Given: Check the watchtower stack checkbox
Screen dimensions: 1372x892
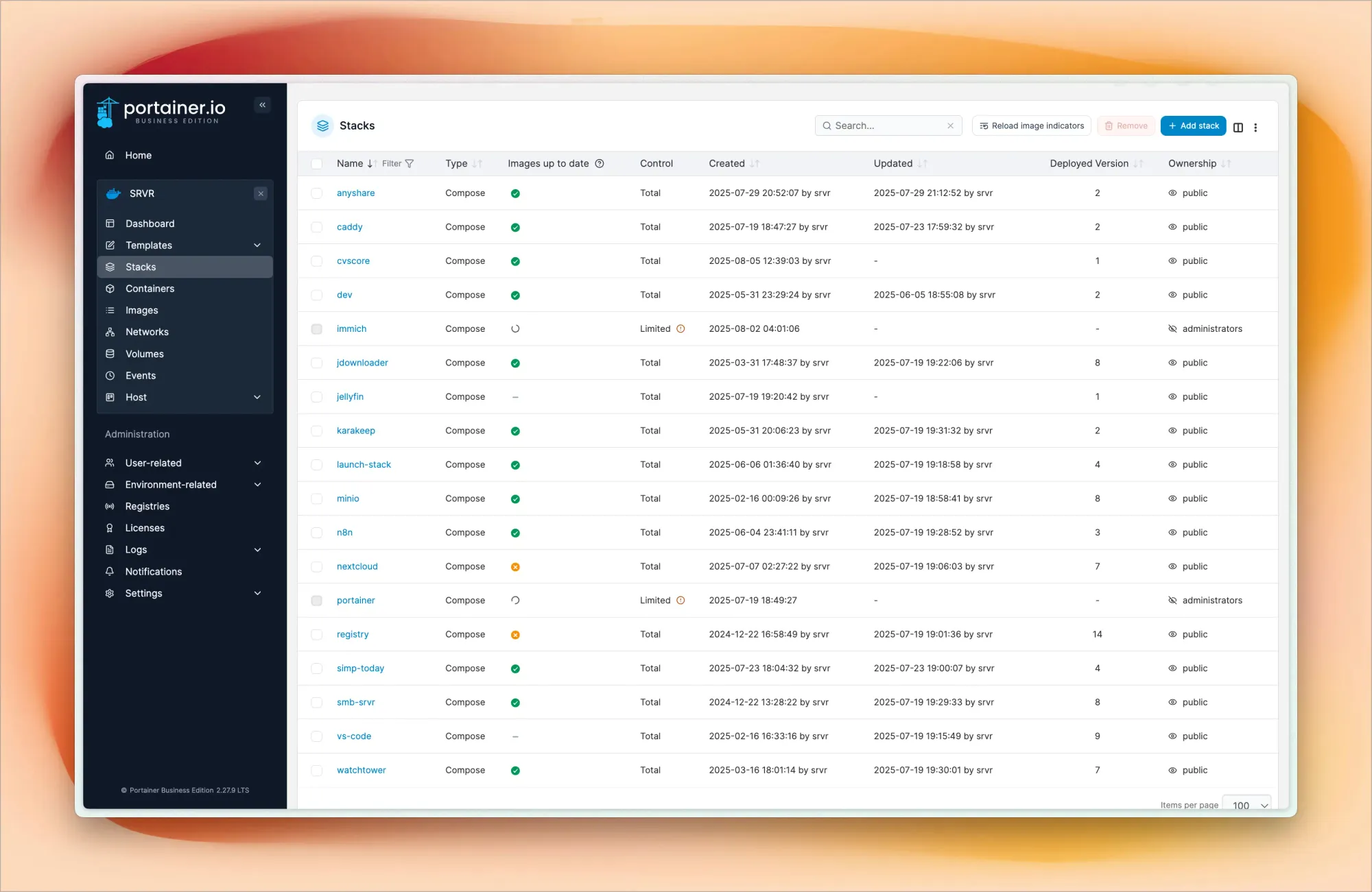Looking at the screenshot, I should pos(316,770).
